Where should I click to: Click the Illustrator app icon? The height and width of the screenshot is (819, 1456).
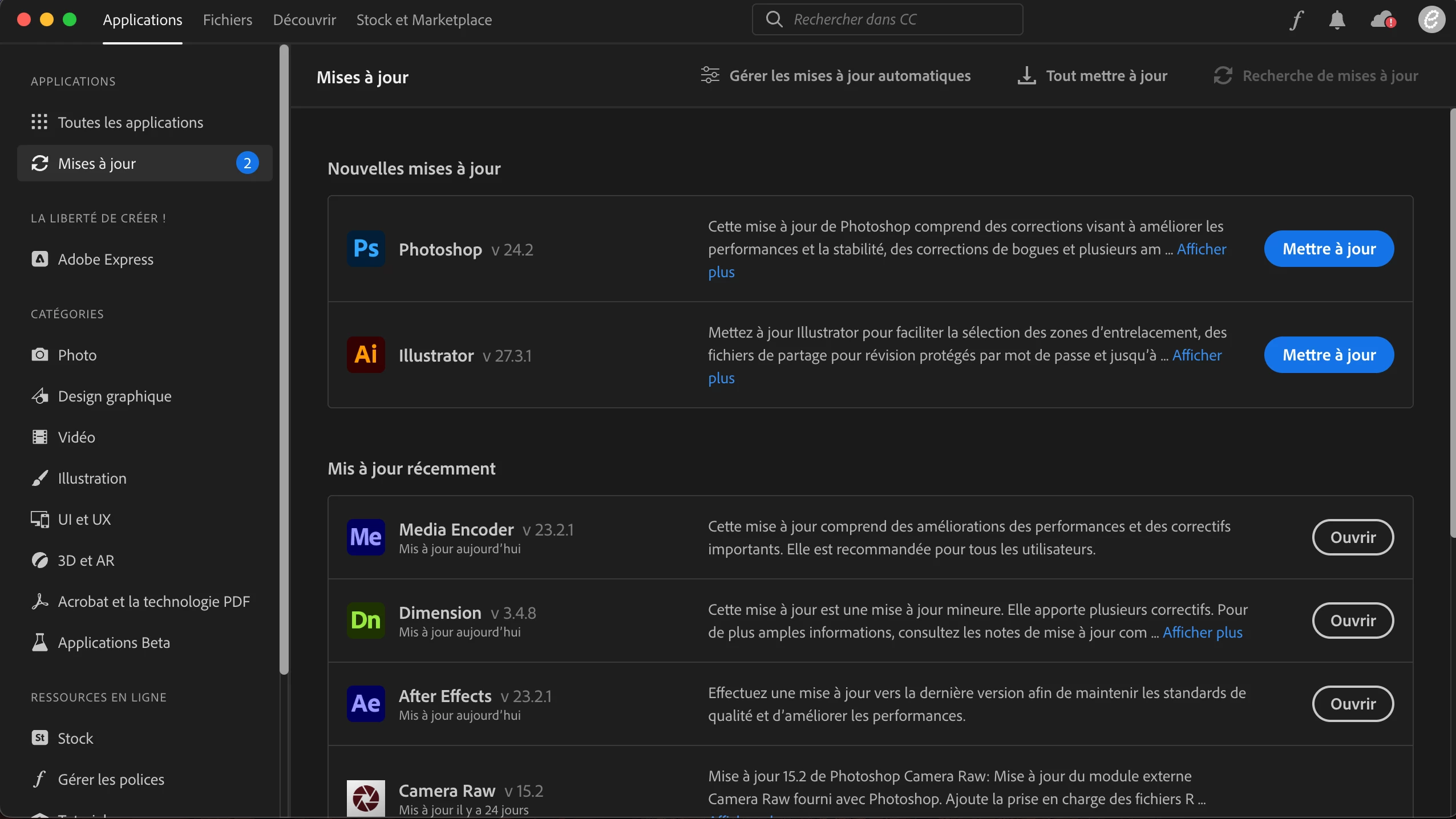pos(366,355)
